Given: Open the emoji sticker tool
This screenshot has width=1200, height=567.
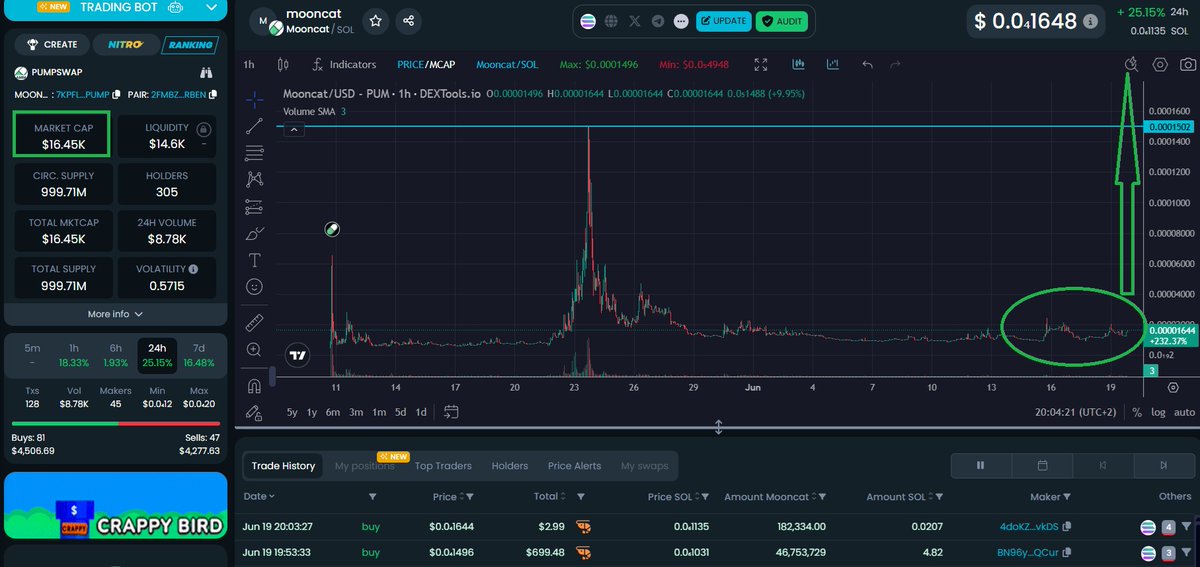Looking at the screenshot, I should pos(254,287).
